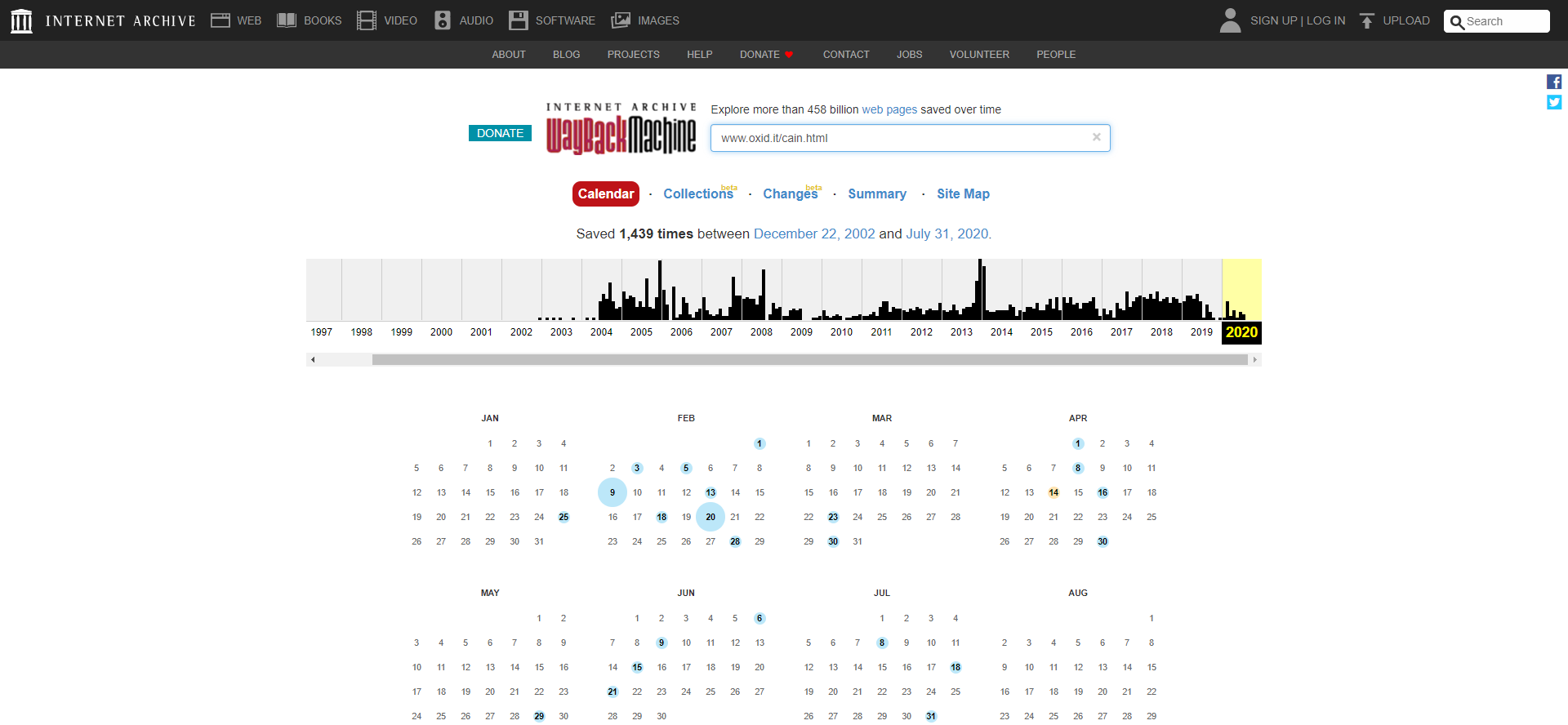
Task: Open the Audio section icon
Action: (x=443, y=20)
